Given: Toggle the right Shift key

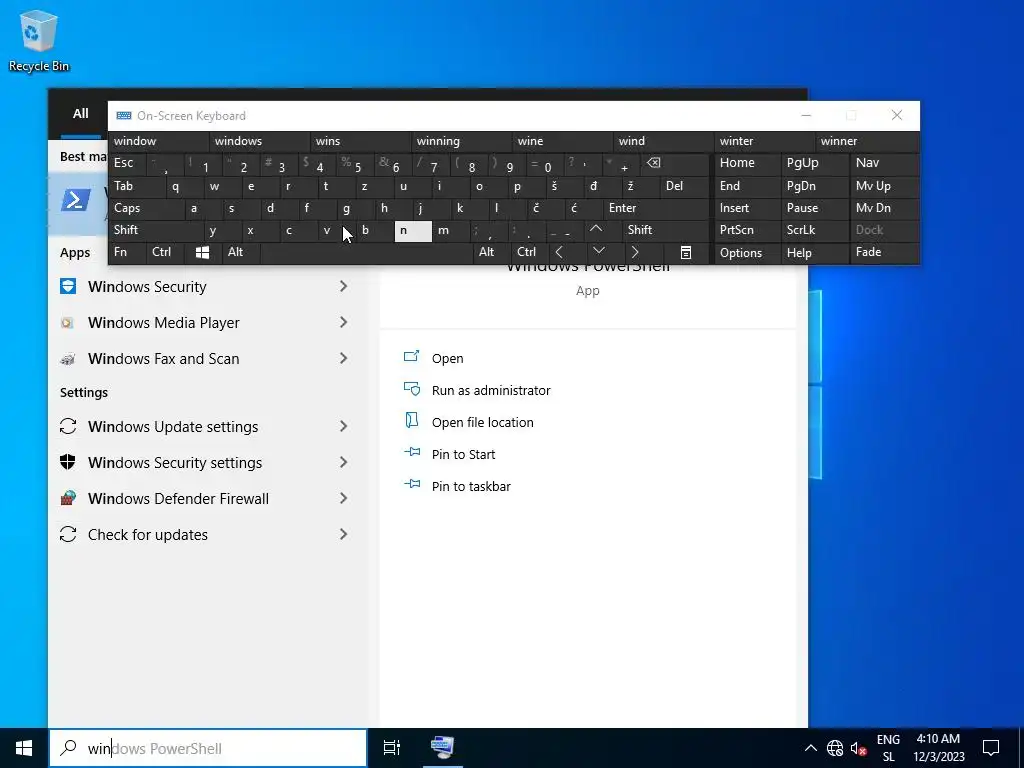Looking at the screenshot, I should click(x=665, y=230).
